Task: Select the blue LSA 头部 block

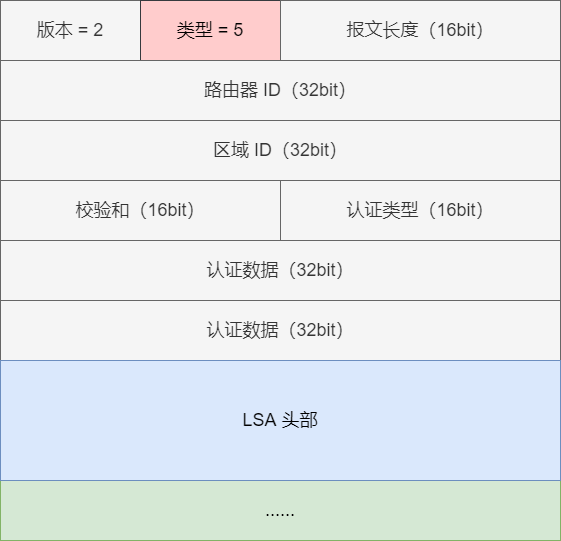Action: click(x=280, y=420)
